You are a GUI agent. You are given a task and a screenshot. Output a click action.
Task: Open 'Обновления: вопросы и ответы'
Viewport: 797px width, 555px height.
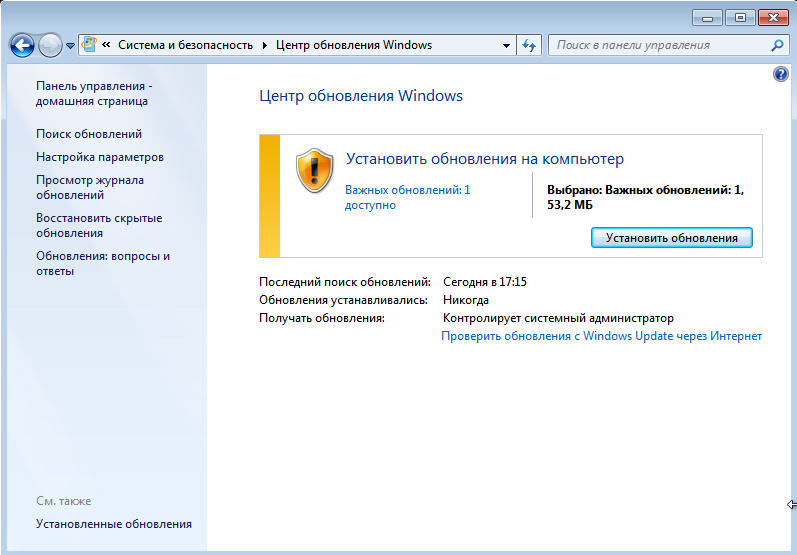point(103,263)
